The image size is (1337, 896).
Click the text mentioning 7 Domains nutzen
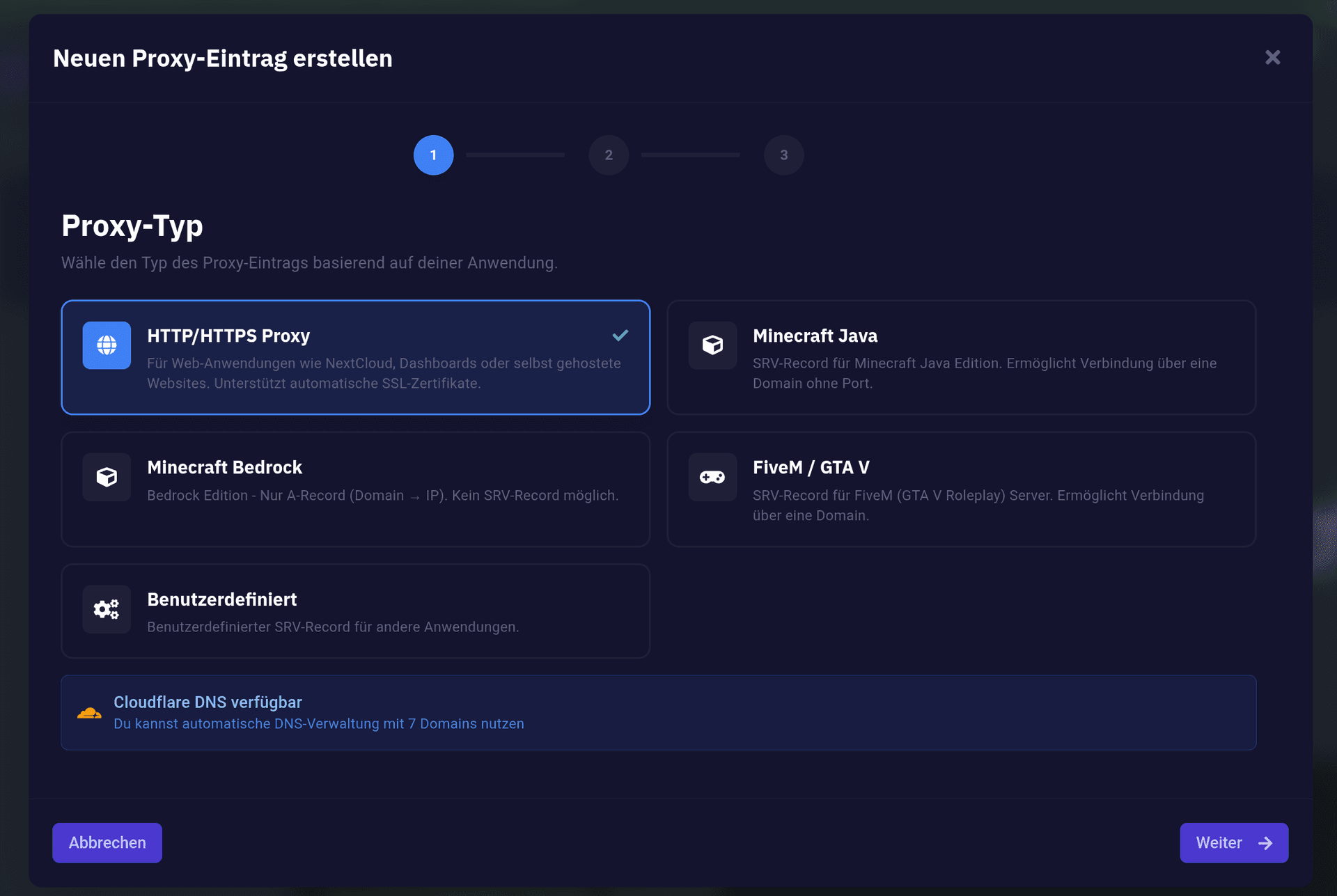point(319,724)
